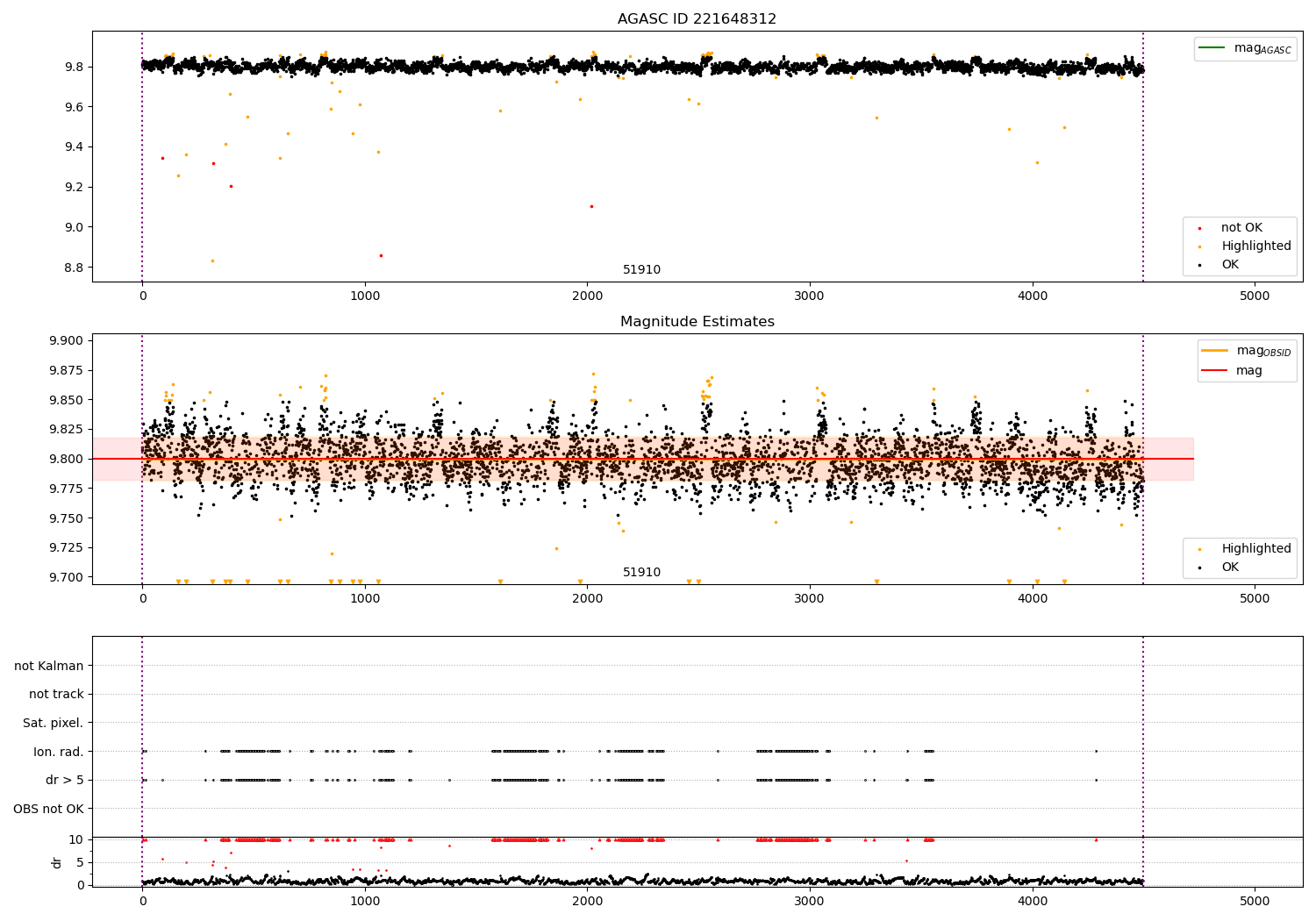Click the red line sample beside "mag" legend entry
Screen dimensions: 1316x921
click(x=1215, y=371)
